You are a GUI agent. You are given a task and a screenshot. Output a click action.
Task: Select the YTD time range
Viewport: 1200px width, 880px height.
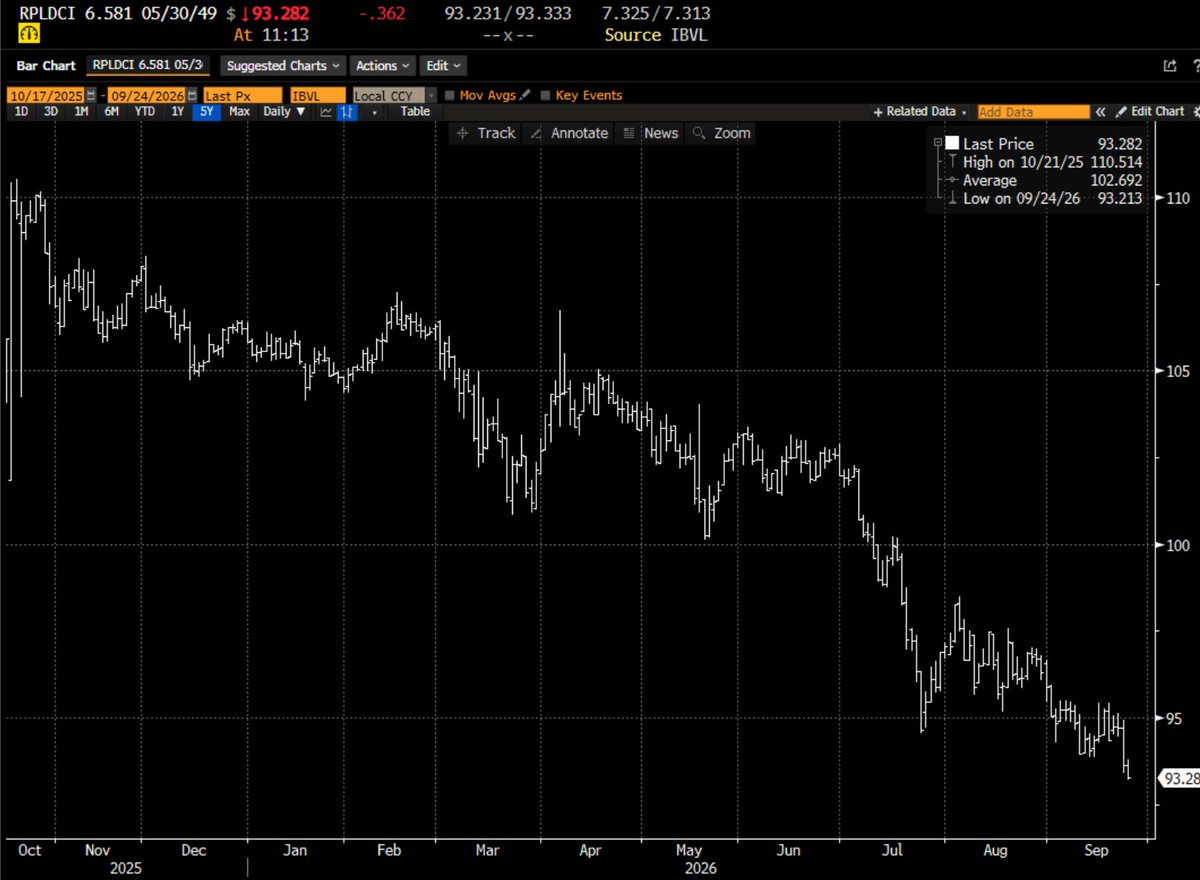(145, 112)
